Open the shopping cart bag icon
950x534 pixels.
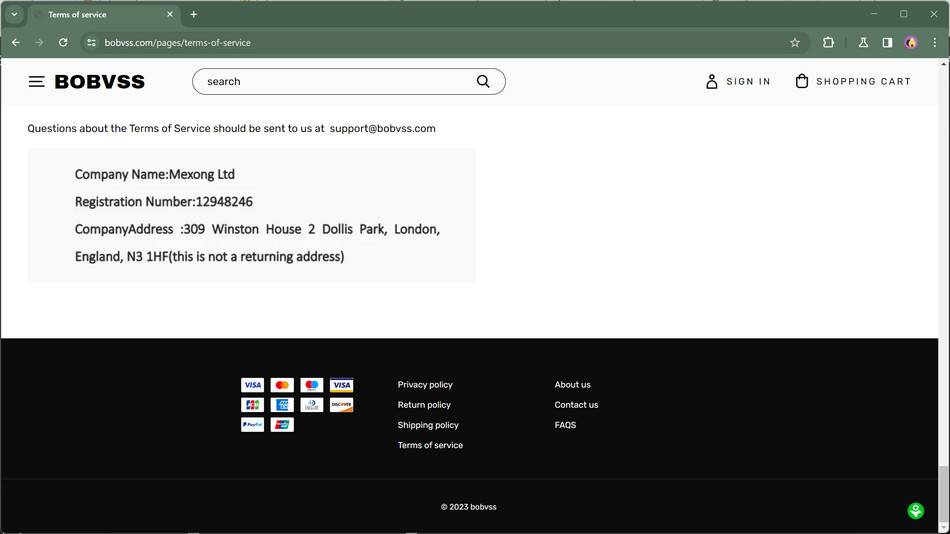click(x=802, y=81)
